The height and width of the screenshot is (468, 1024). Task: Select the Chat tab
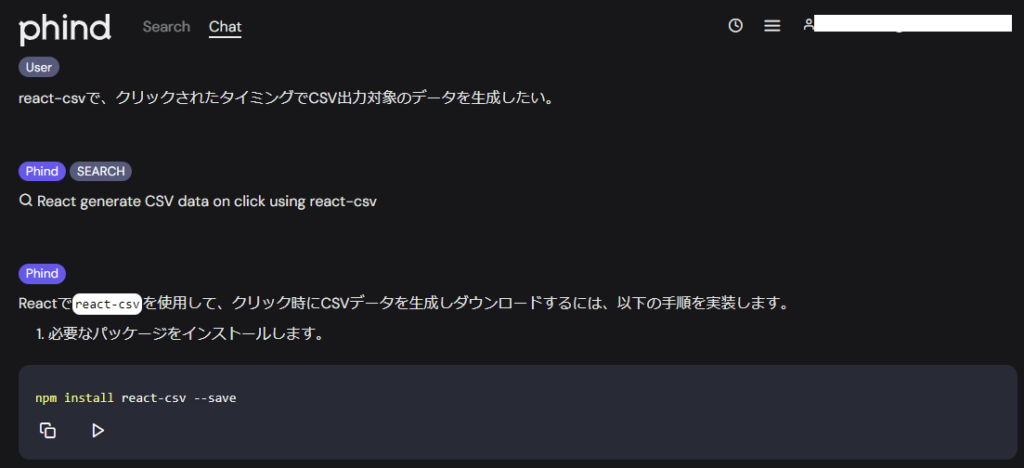click(x=225, y=27)
